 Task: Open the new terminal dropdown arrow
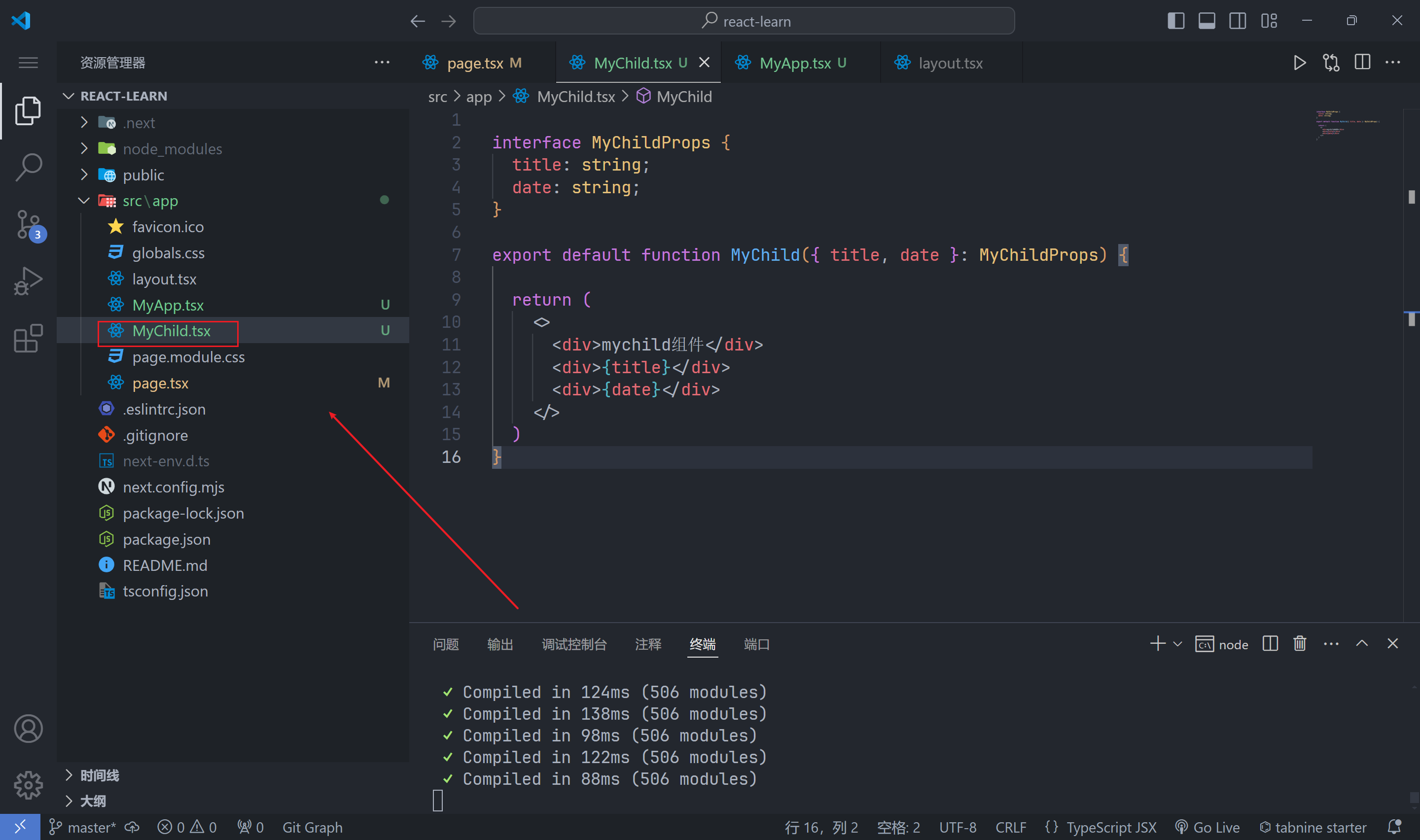click(1178, 644)
